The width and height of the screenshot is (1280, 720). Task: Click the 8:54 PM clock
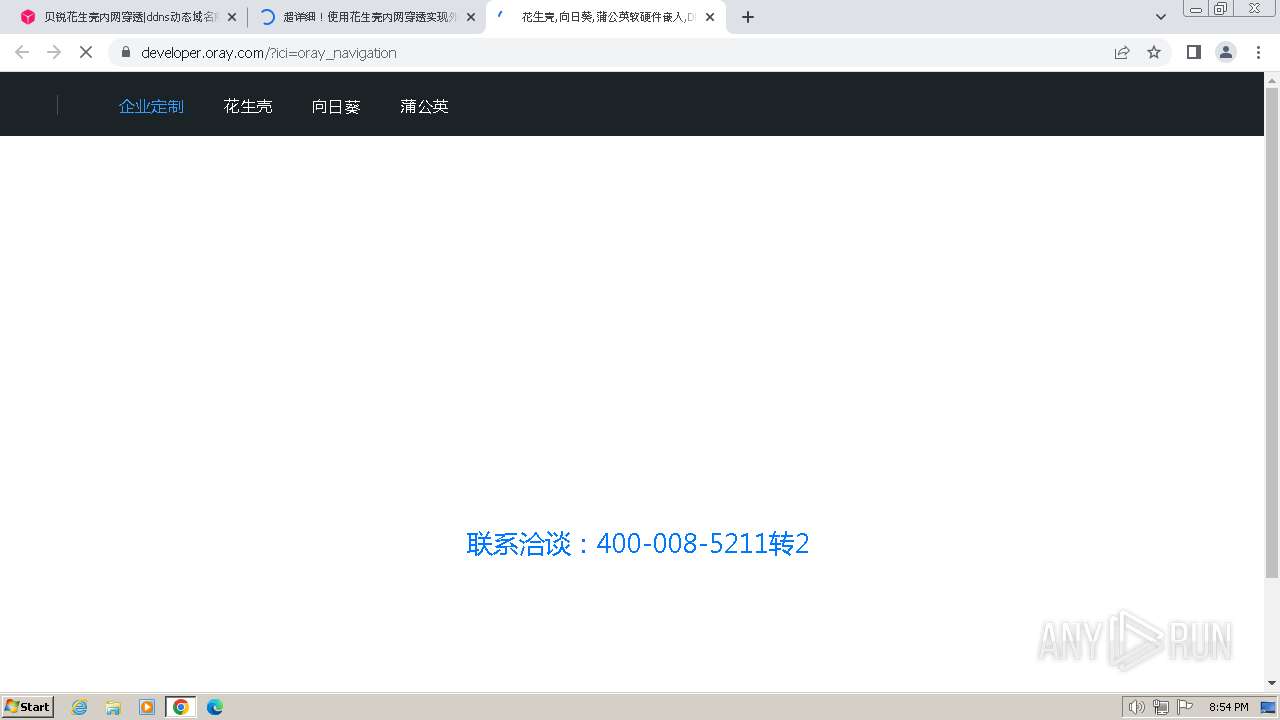pos(1228,707)
